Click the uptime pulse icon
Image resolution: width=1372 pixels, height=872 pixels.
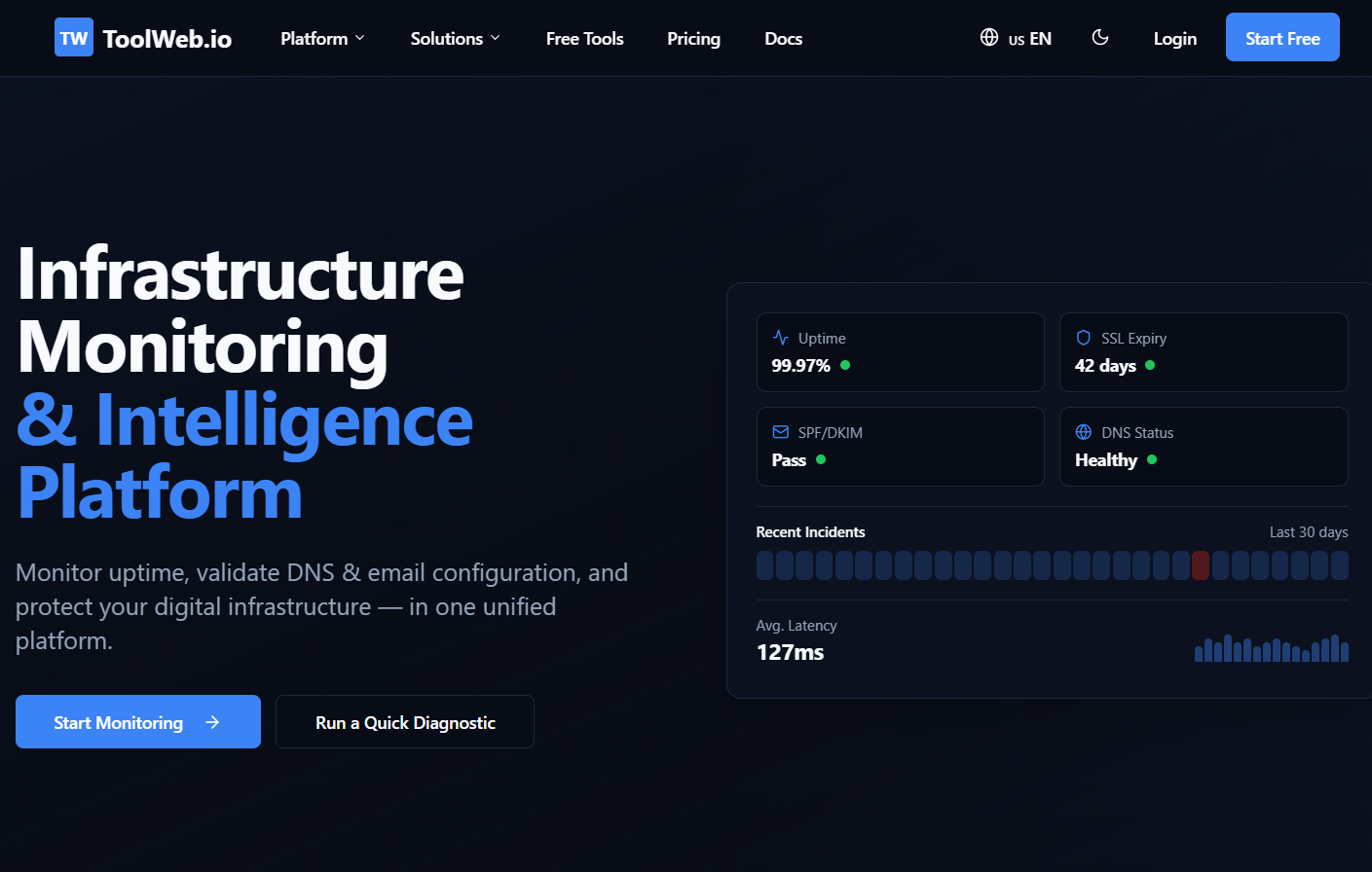779,337
